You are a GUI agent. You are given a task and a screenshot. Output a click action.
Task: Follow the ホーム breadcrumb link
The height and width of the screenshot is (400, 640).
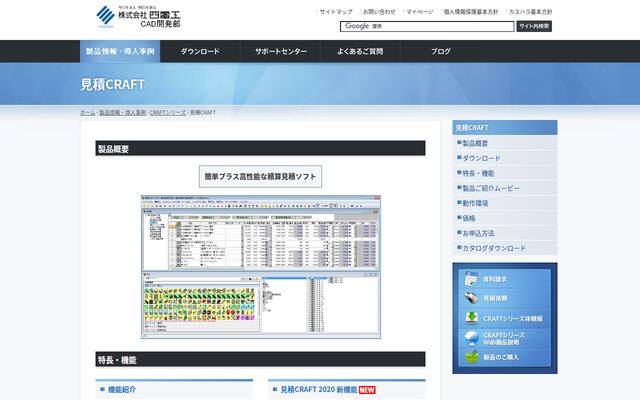click(87, 112)
